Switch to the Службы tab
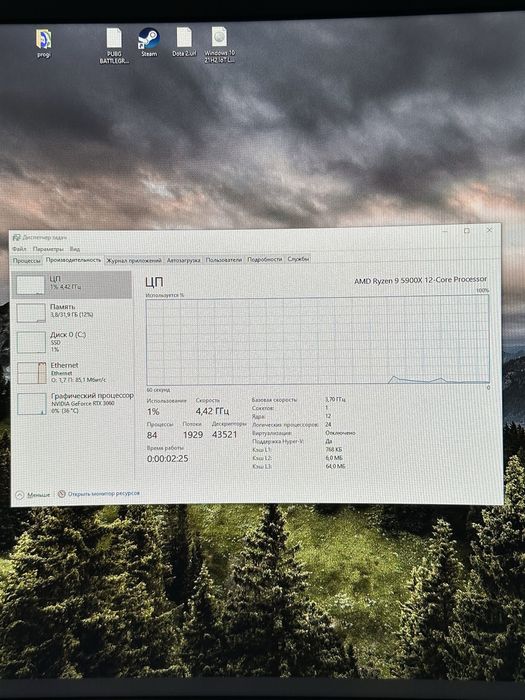Image resolution: width=525 pixels, height=700 pixels. (298, 258)
